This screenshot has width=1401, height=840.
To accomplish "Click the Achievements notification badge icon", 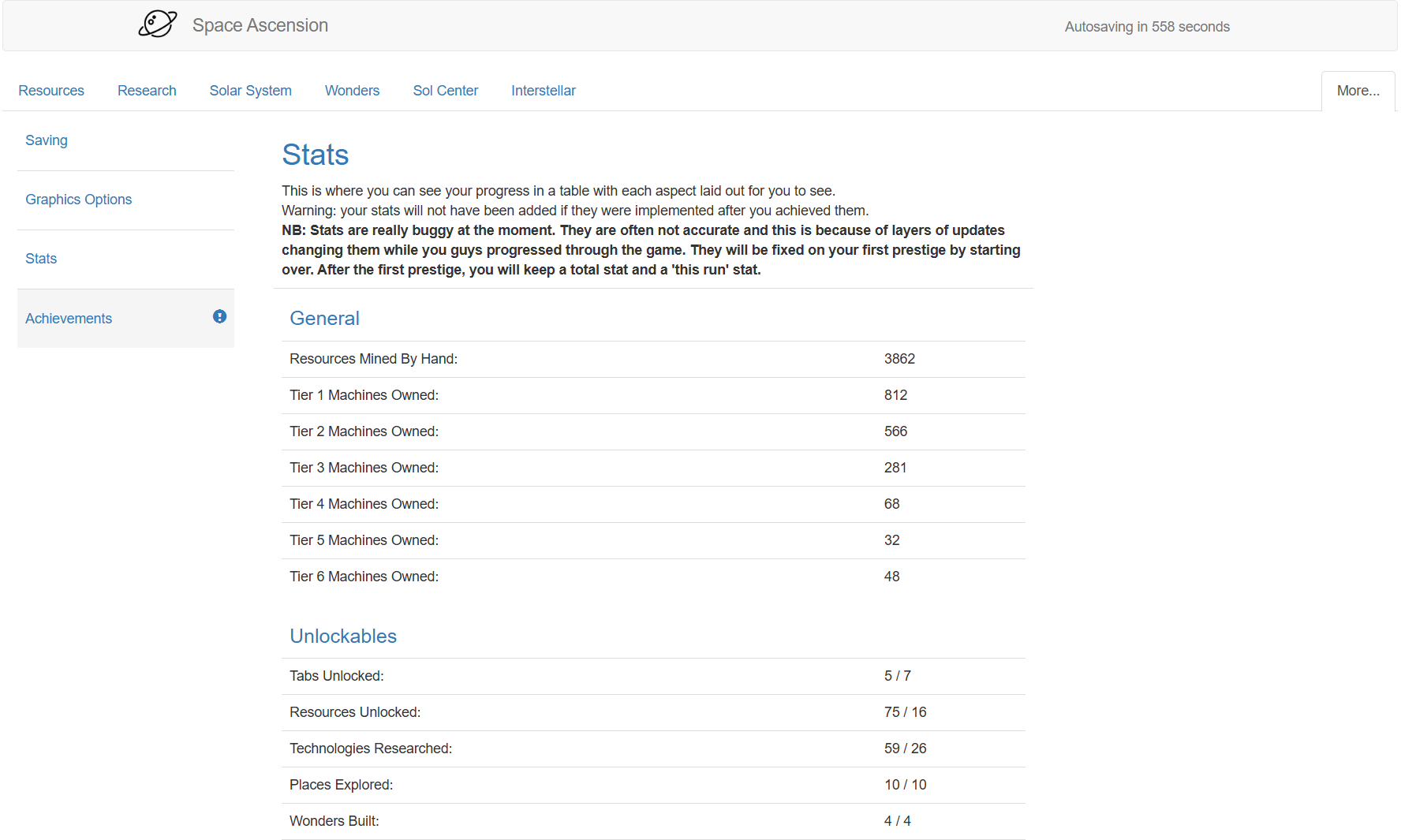I will (x=219, y=316).
